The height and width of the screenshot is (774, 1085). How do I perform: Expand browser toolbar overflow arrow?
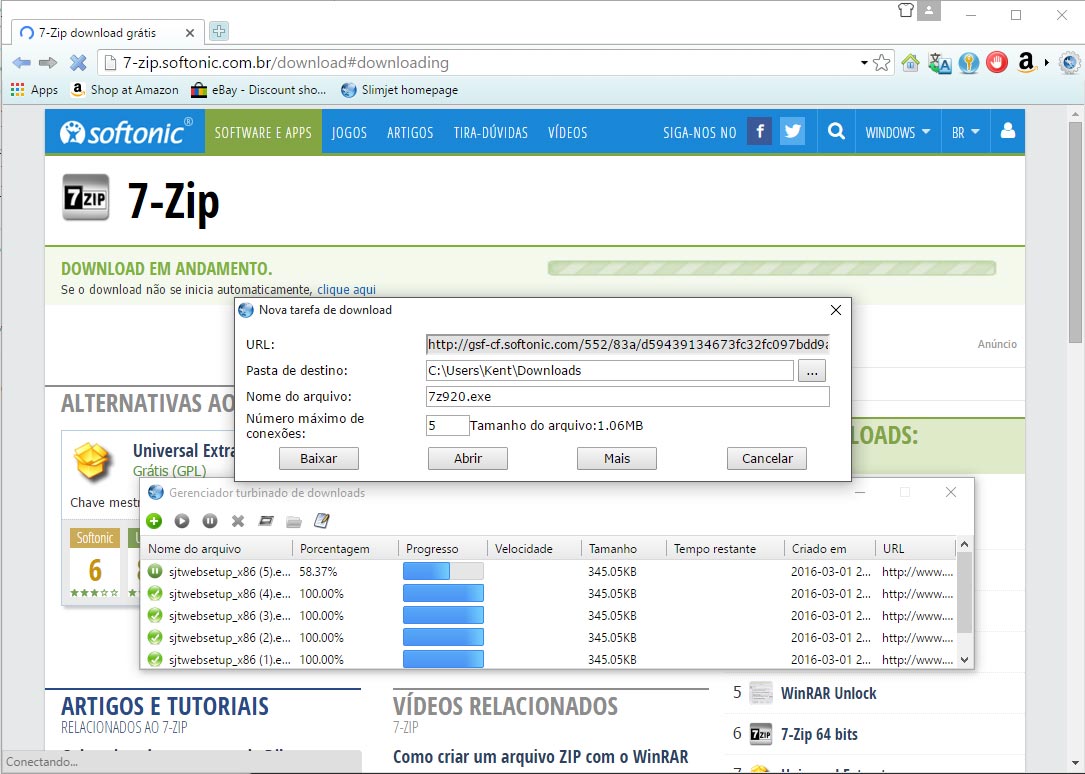(1047, 63)
